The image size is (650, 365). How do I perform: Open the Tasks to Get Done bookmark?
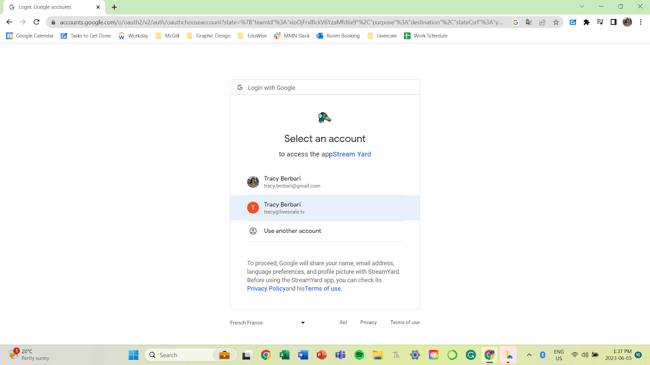[x=86, y=36]
